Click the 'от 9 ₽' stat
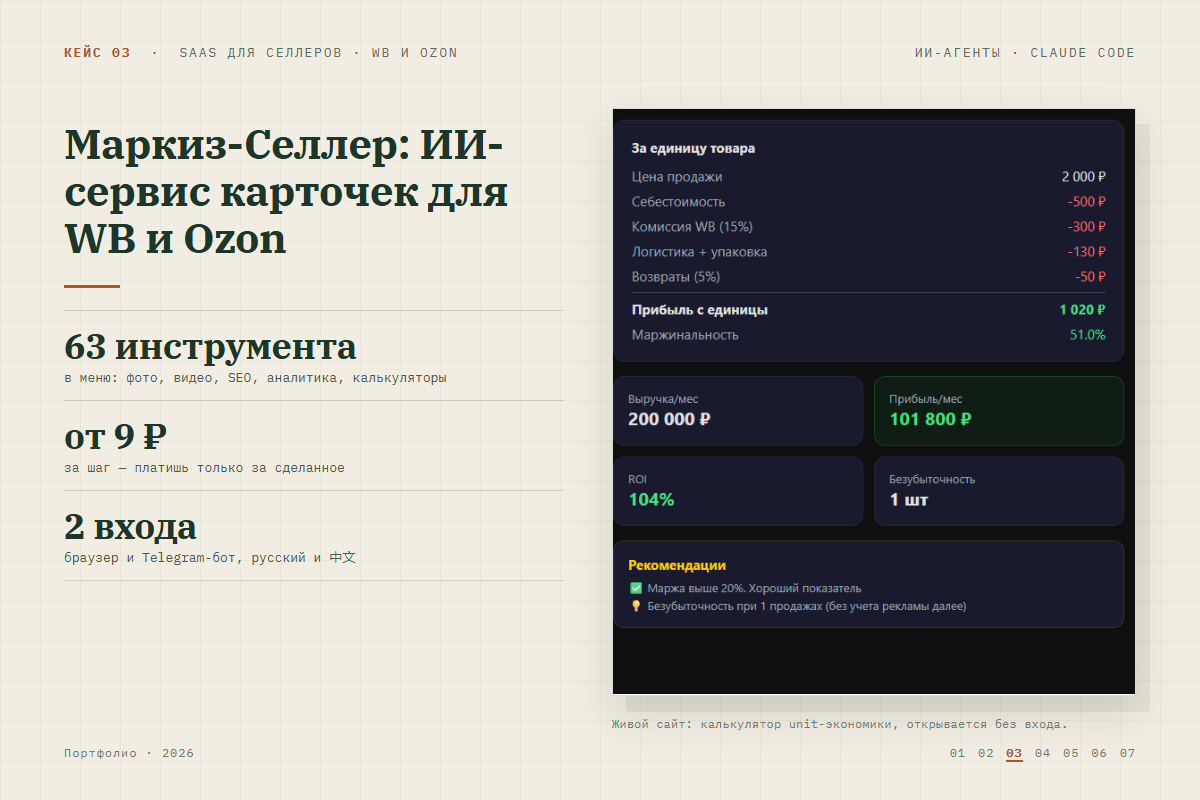 click(115, 437)
